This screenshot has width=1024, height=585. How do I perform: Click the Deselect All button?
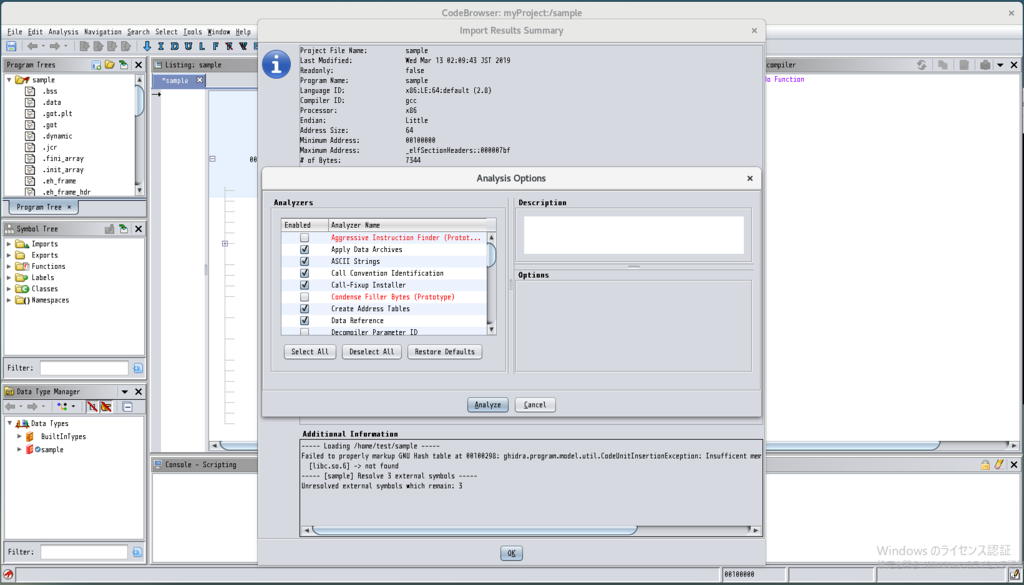(372, 352)
